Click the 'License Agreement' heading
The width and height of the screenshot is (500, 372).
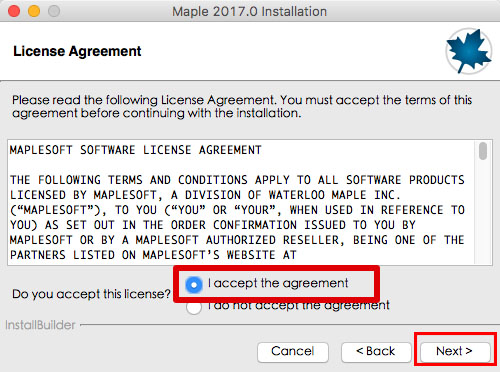pos(77,51)
